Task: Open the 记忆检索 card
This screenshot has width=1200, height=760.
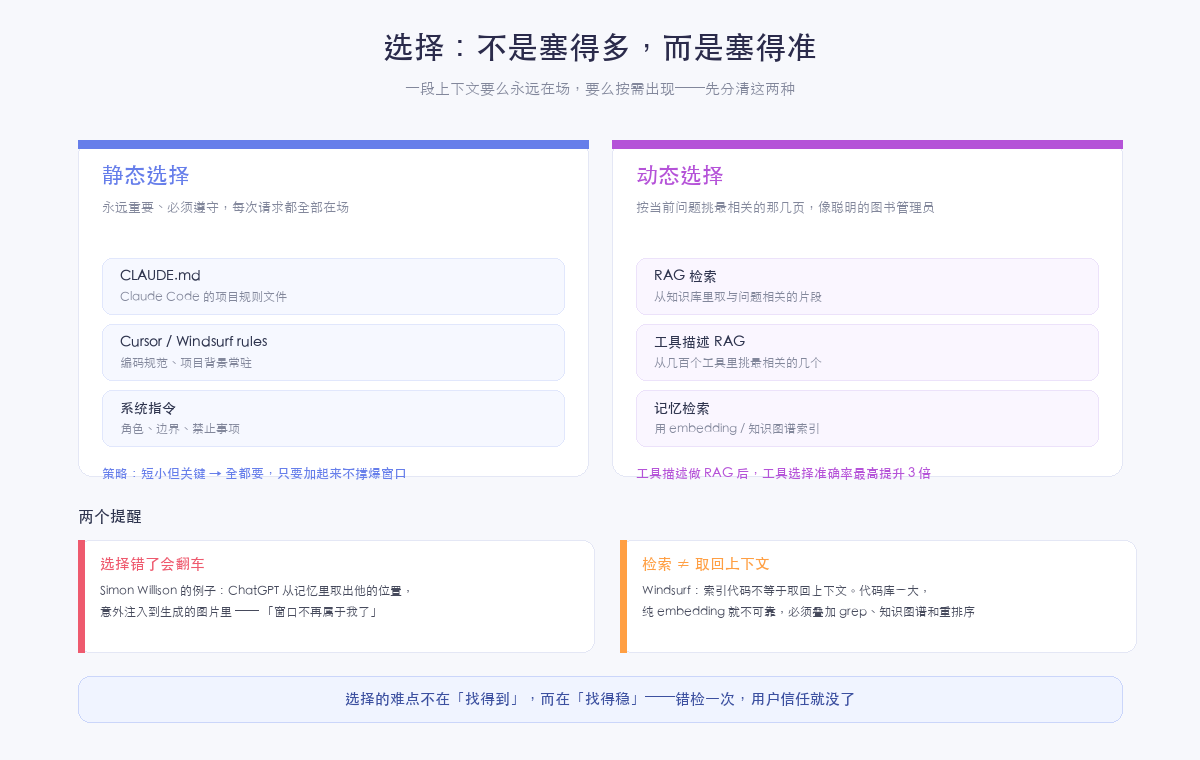Action: (867, 418)
